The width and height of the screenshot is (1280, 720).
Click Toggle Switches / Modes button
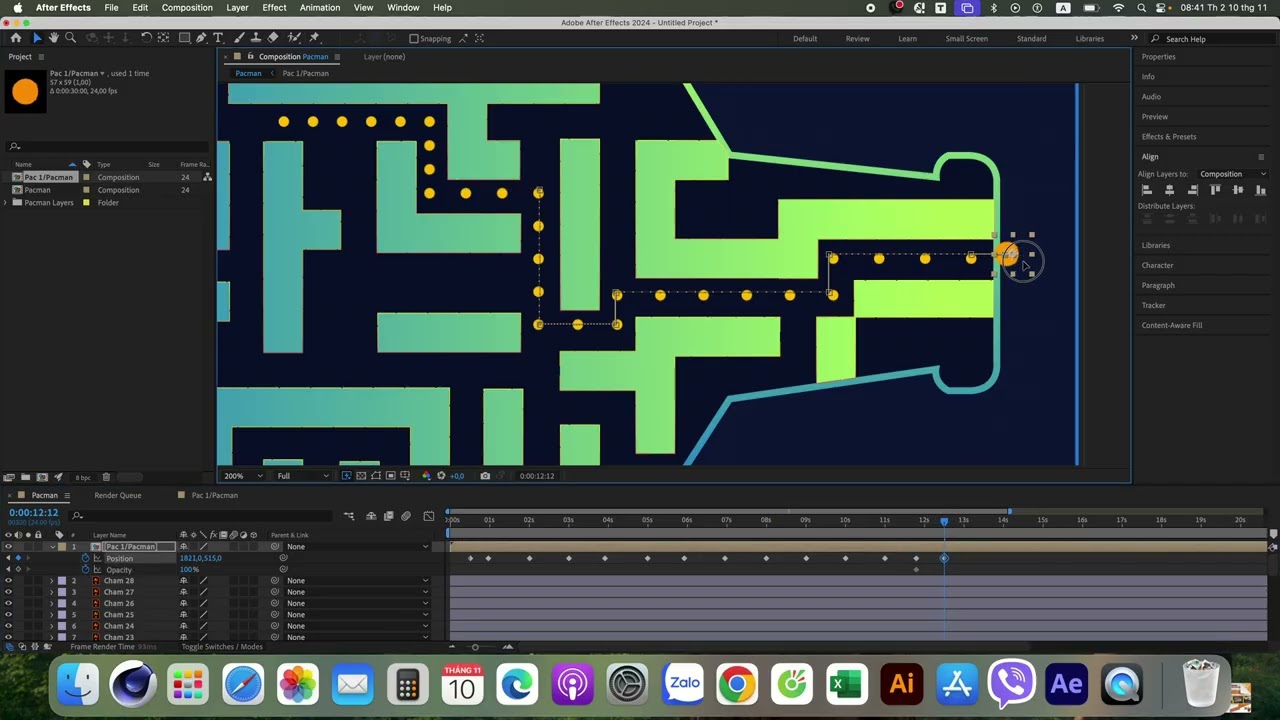pyautogui.click(x=222, y=647)
